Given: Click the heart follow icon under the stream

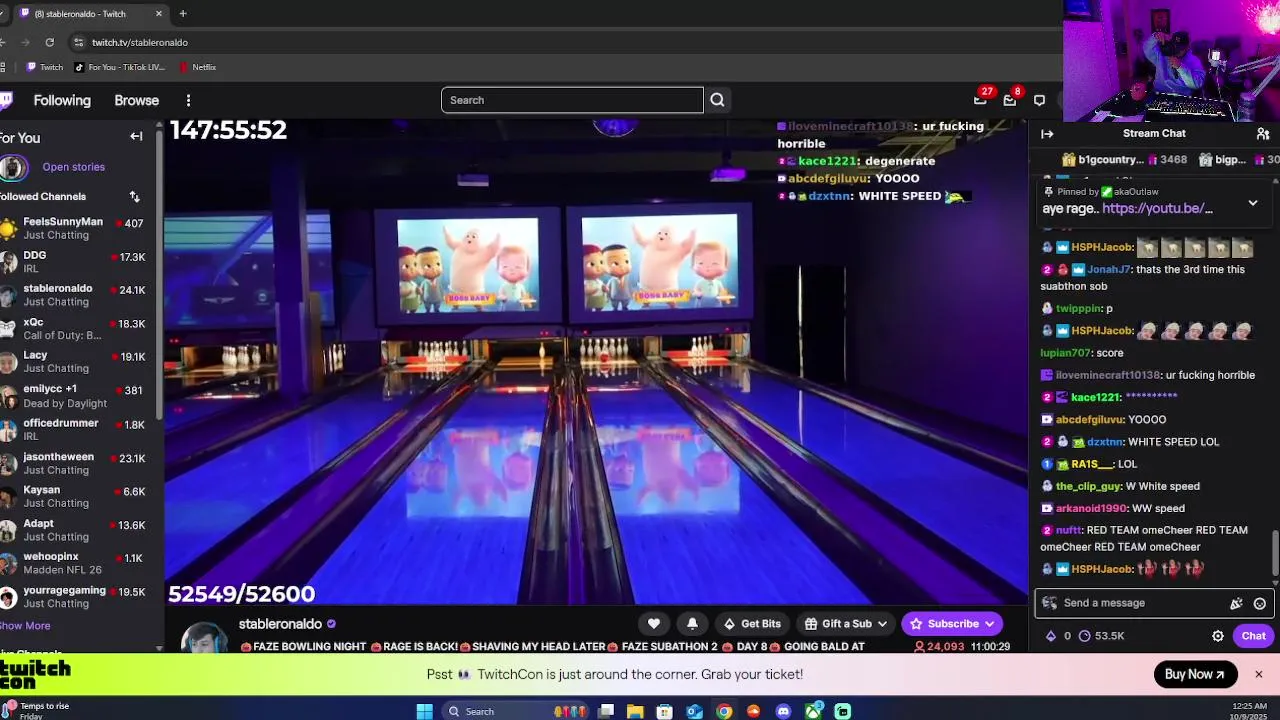Looking at the screenshot, I should tap(654, 624).
